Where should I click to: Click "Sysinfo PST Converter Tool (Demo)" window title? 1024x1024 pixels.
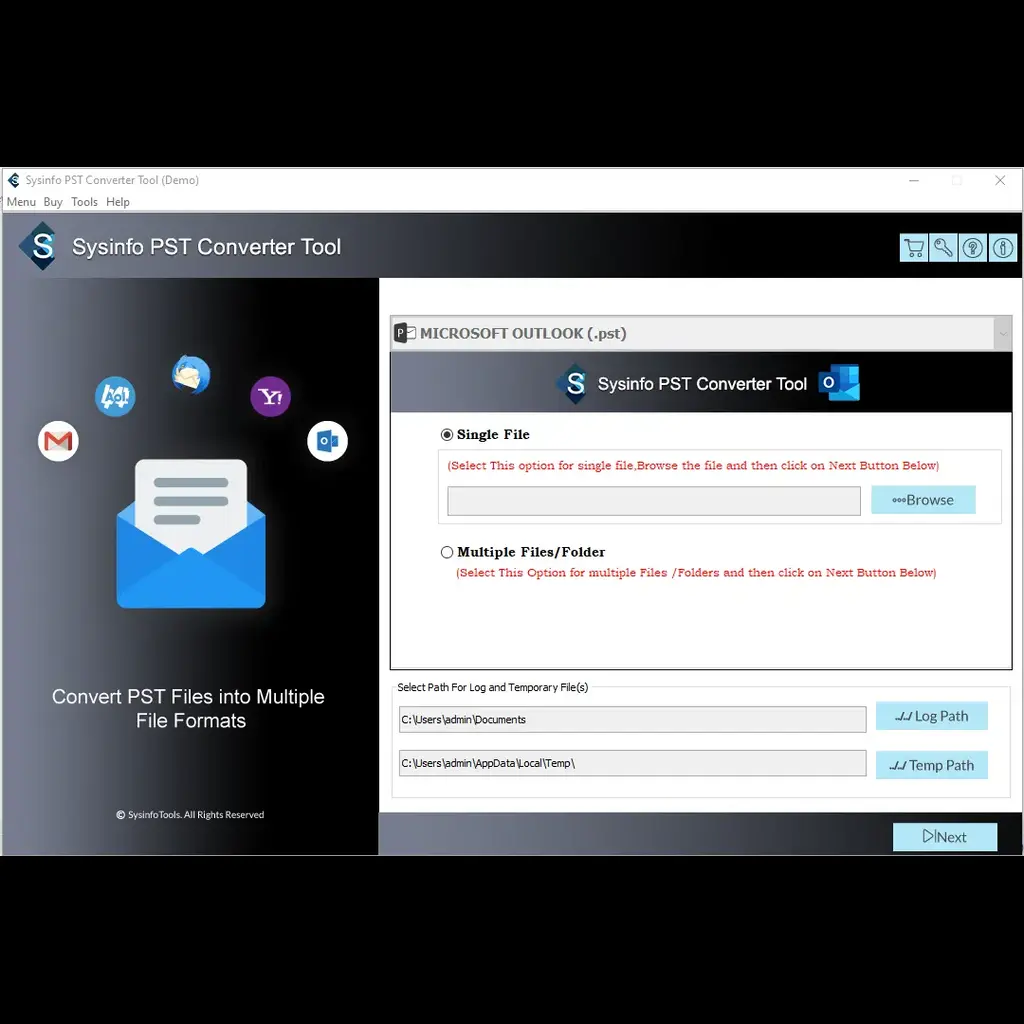112,180
